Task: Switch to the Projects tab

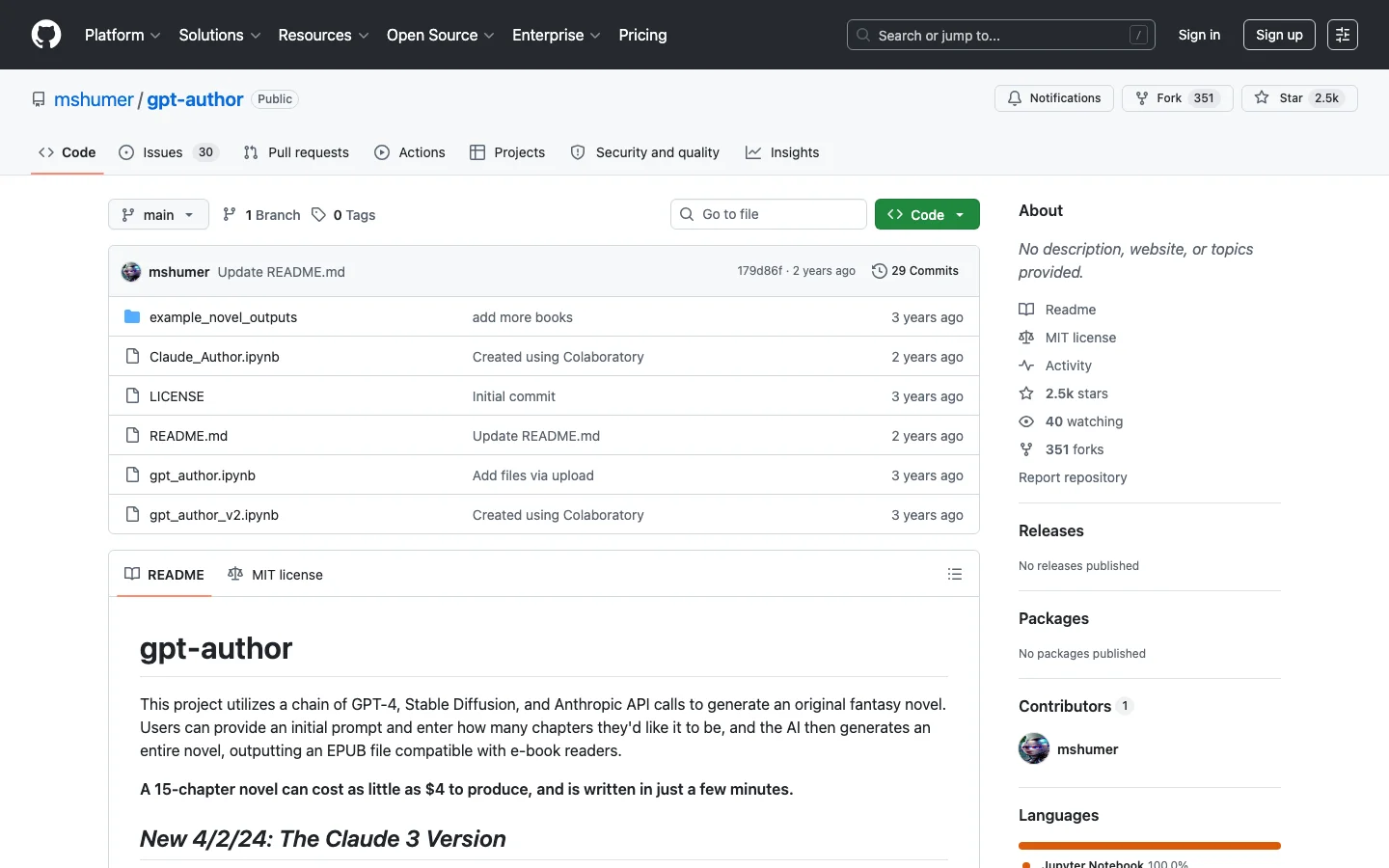Action: (507, 152)
